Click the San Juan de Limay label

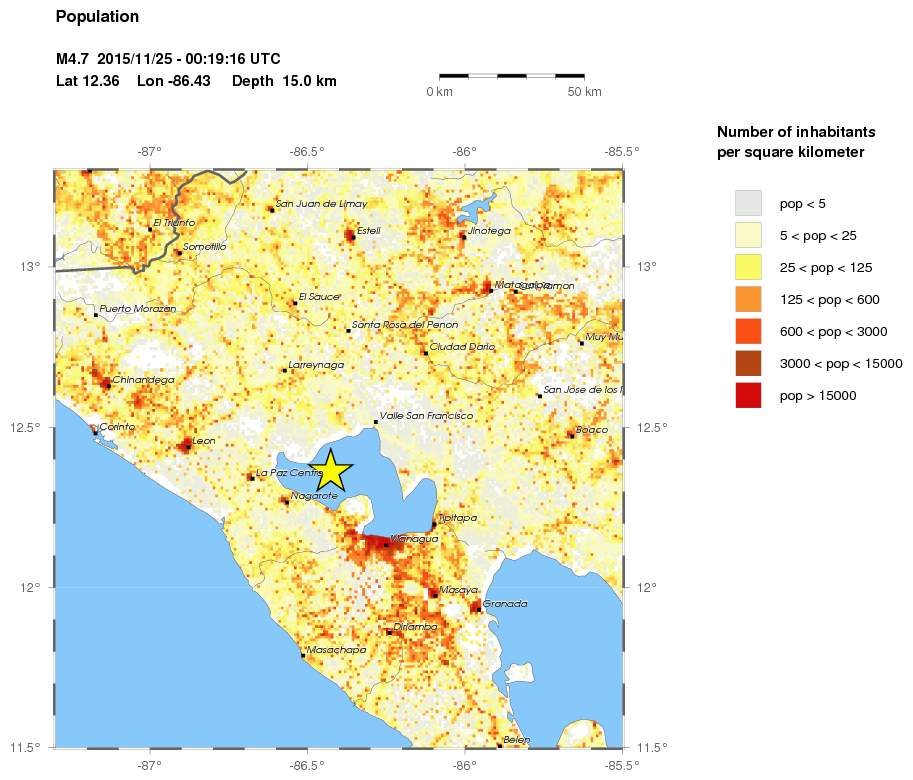click(x=321, y=204)
